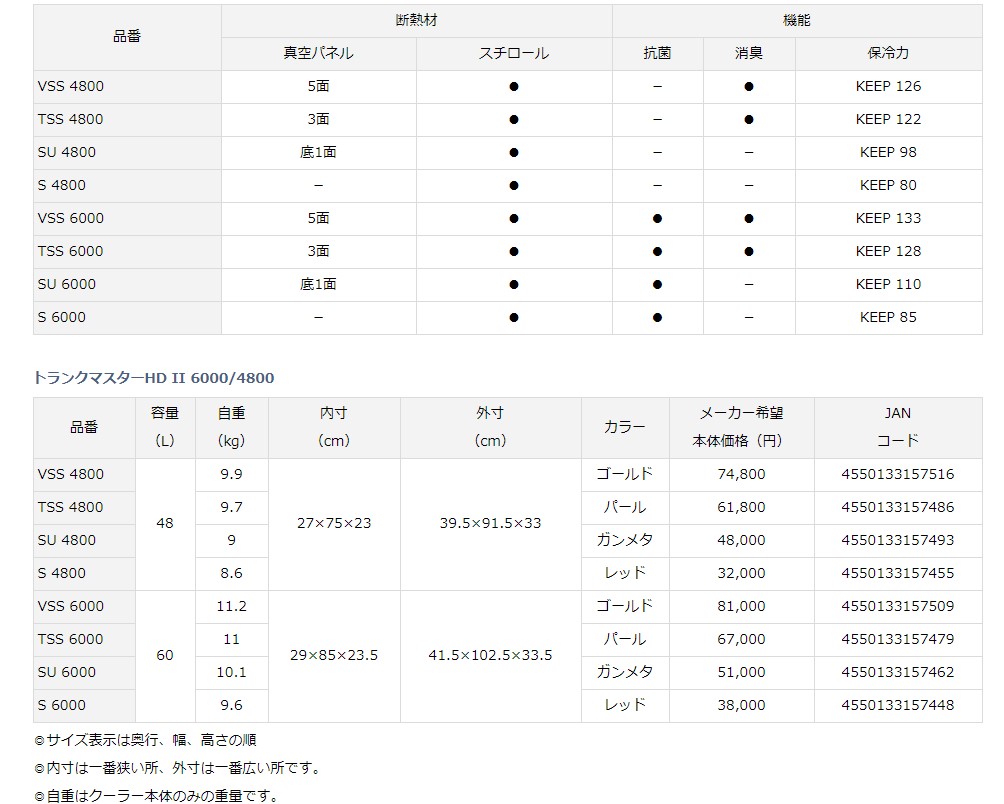1004x804 pixels.
Task: Click the 真空パネル column header
Action: 319,54
